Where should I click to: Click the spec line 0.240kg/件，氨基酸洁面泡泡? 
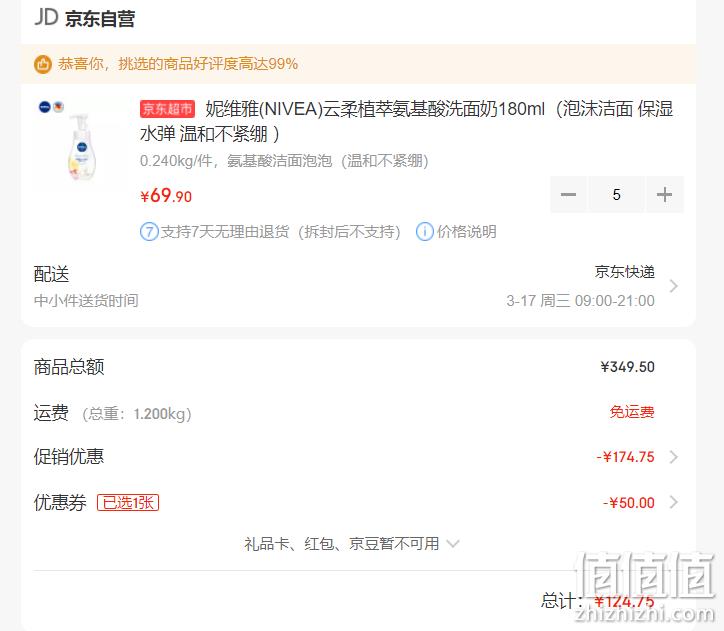(x=284, y=161)
